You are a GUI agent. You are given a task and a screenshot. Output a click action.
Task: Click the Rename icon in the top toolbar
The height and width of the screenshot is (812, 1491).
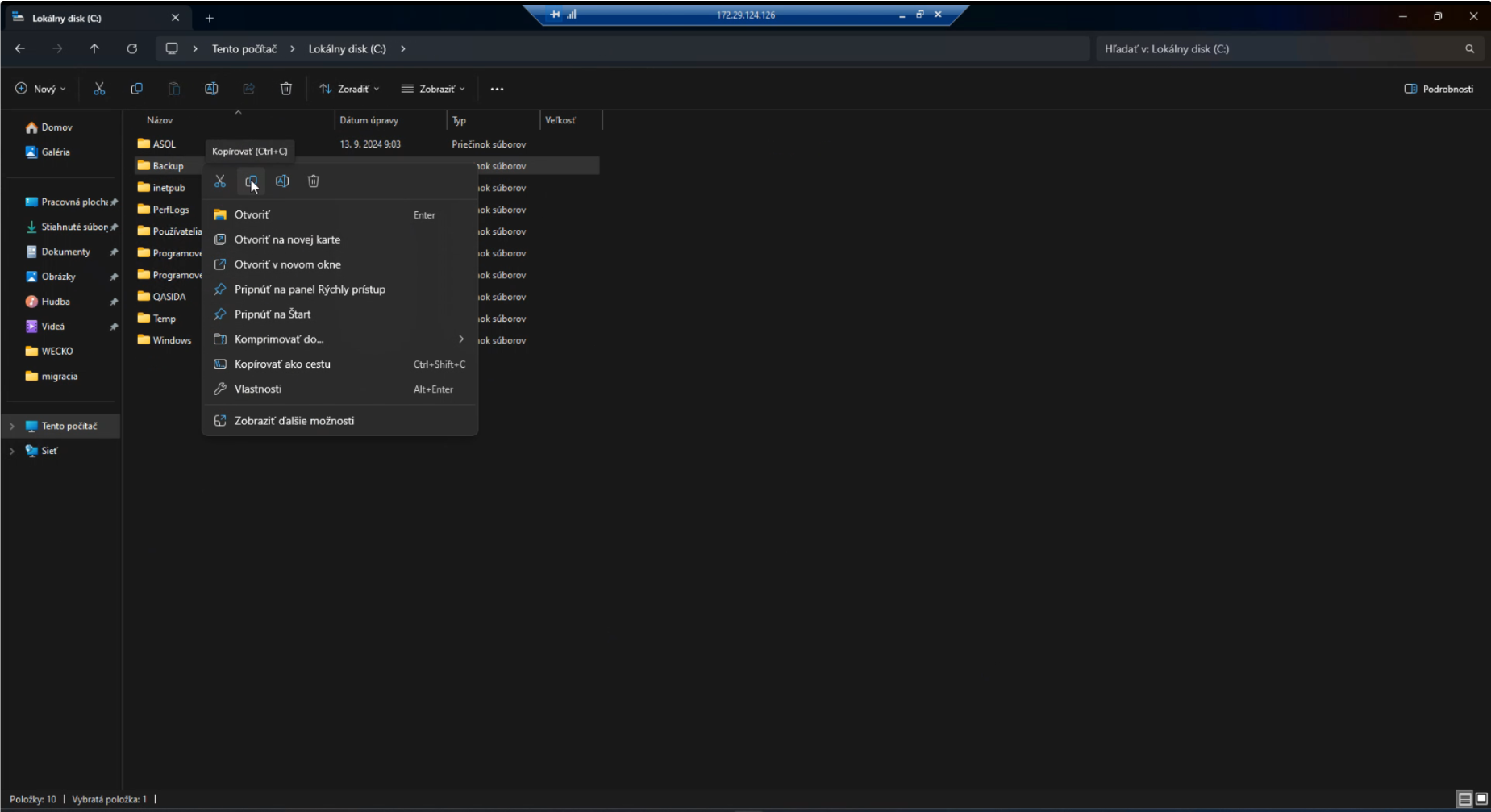point(211,89)
